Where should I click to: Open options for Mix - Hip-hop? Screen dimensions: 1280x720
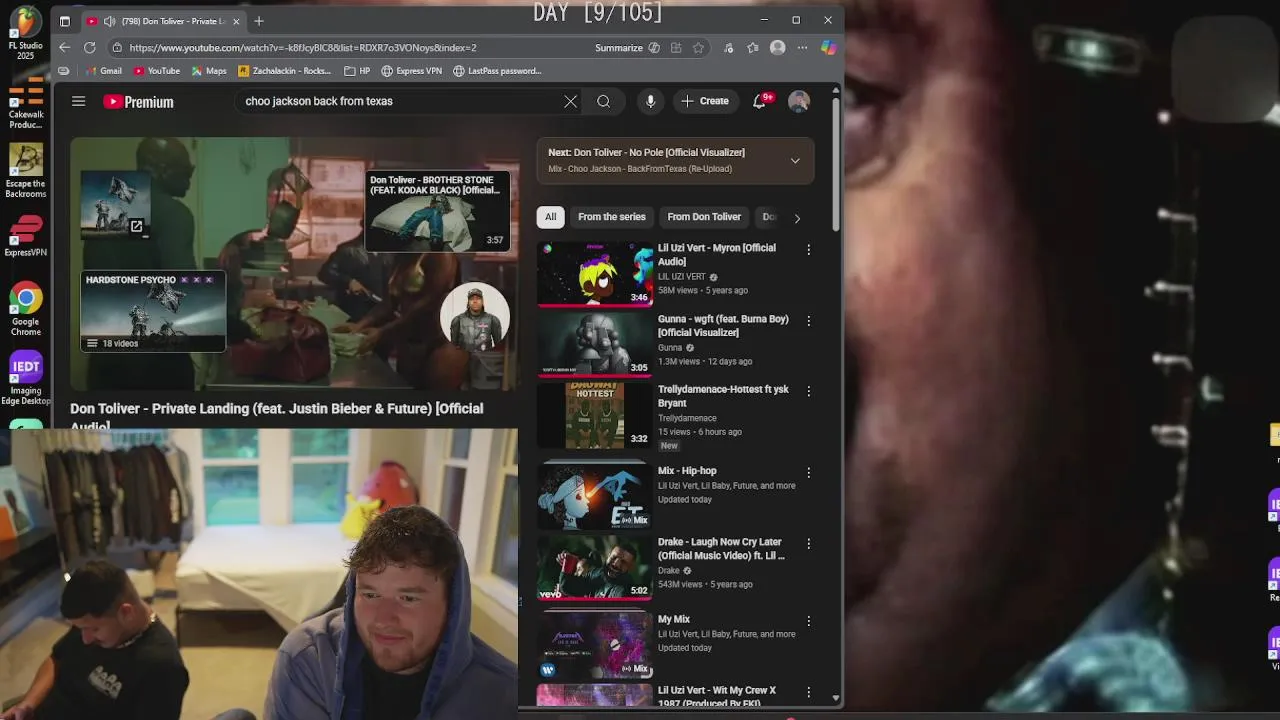pyautogui.click(x=809, y=472)
